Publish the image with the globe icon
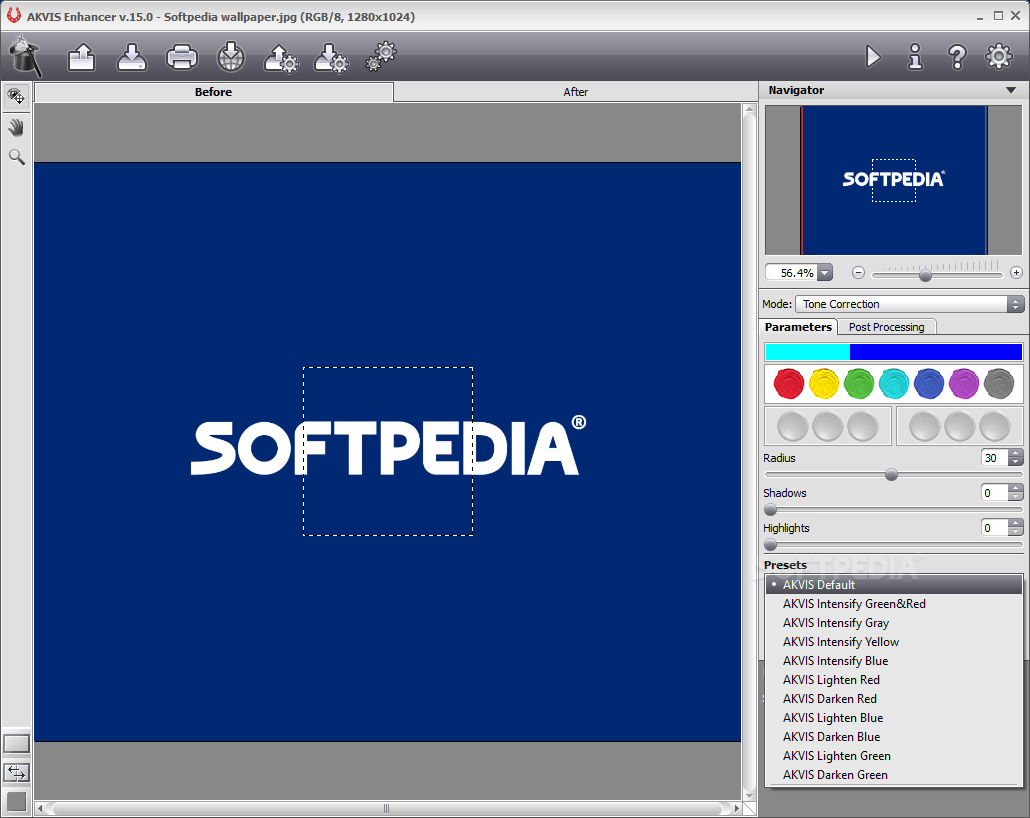 click(x=231, y=57)
